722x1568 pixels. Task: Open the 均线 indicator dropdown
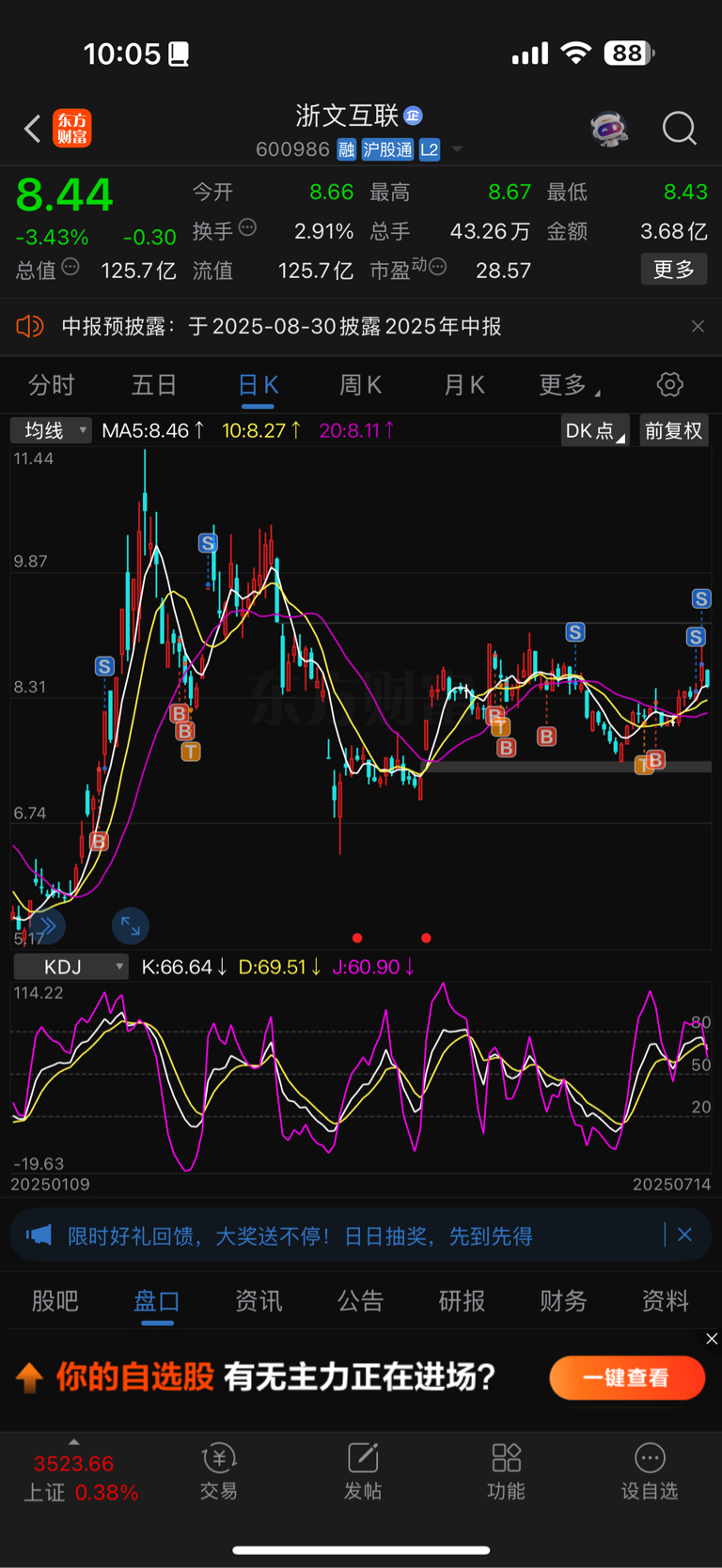[x=51, y=430]
